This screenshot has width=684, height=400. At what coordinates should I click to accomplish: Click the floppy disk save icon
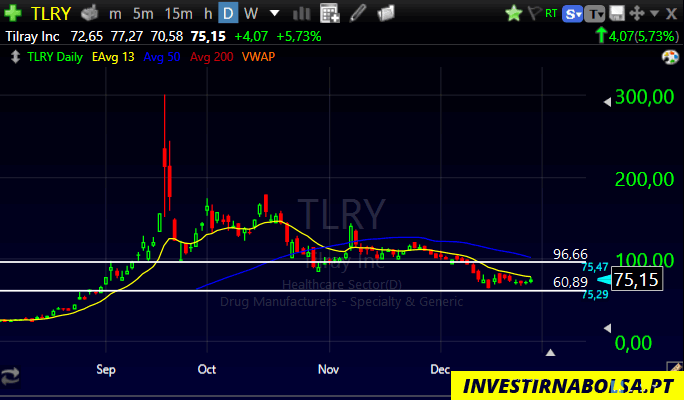pyautogui.click(x=617, y=14)
